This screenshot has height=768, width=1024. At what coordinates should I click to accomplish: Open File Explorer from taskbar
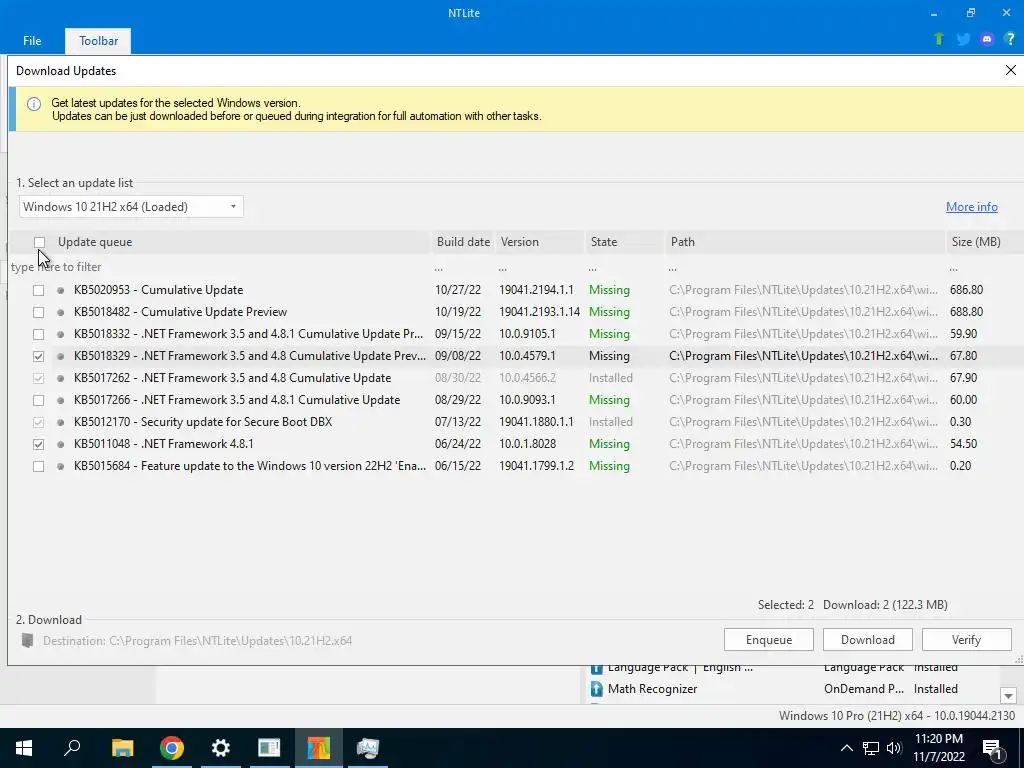[122, 748]
